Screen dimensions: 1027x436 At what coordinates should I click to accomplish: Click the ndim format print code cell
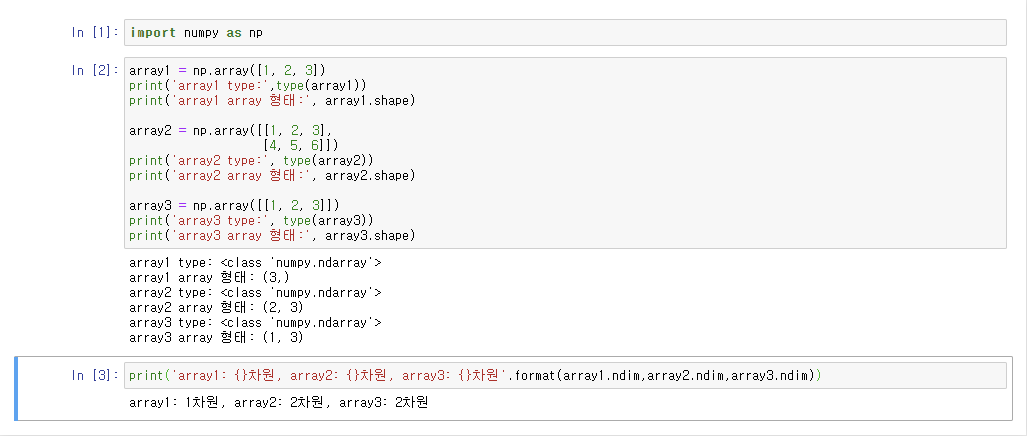pos(565,375)
